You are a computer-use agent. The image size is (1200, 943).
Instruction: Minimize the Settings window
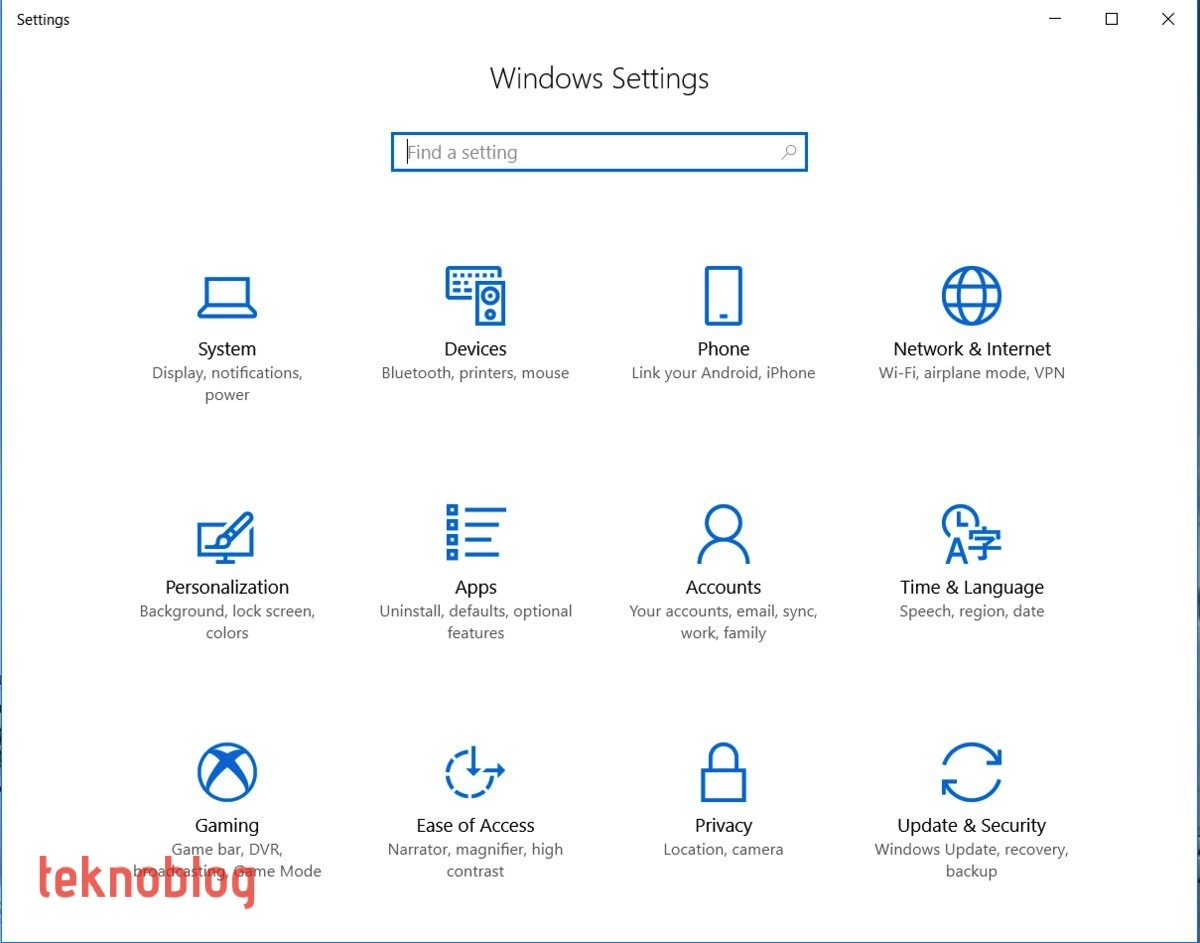point(1054,19)
